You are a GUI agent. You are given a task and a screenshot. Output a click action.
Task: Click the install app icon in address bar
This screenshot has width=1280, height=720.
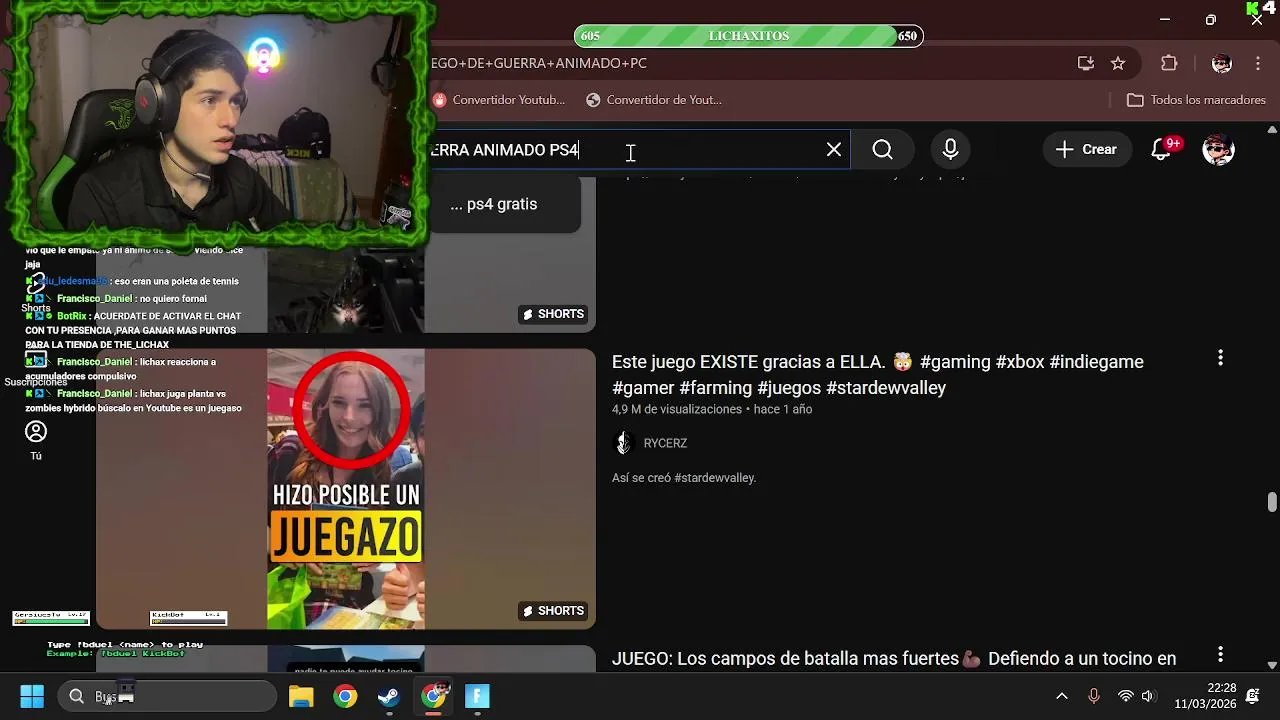coord(1086,63)
